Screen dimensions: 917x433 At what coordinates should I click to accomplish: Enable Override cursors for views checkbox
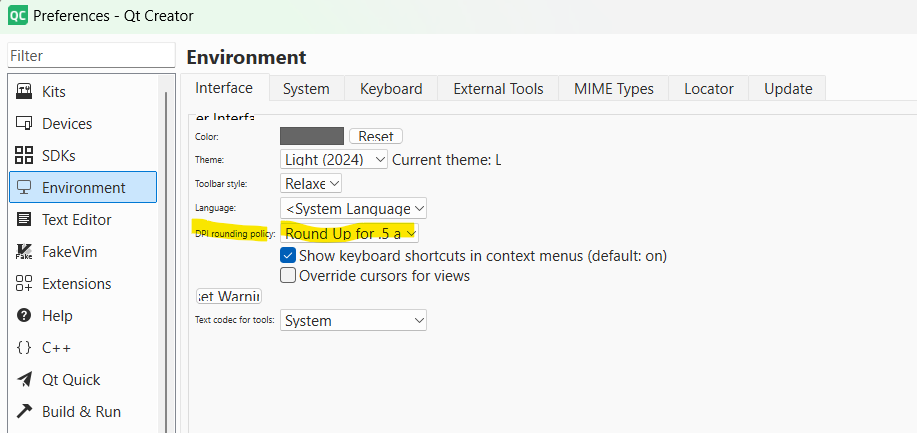click(x=288, y=275)
